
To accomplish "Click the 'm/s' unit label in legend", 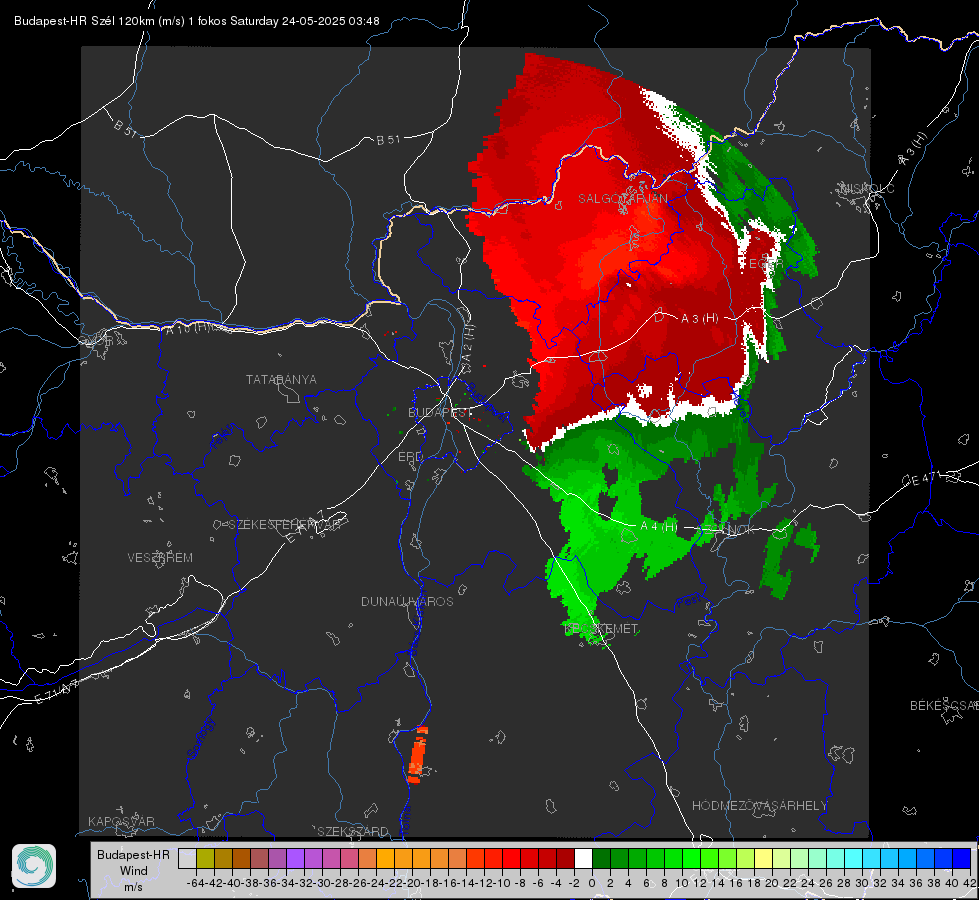I will (133, 887).
